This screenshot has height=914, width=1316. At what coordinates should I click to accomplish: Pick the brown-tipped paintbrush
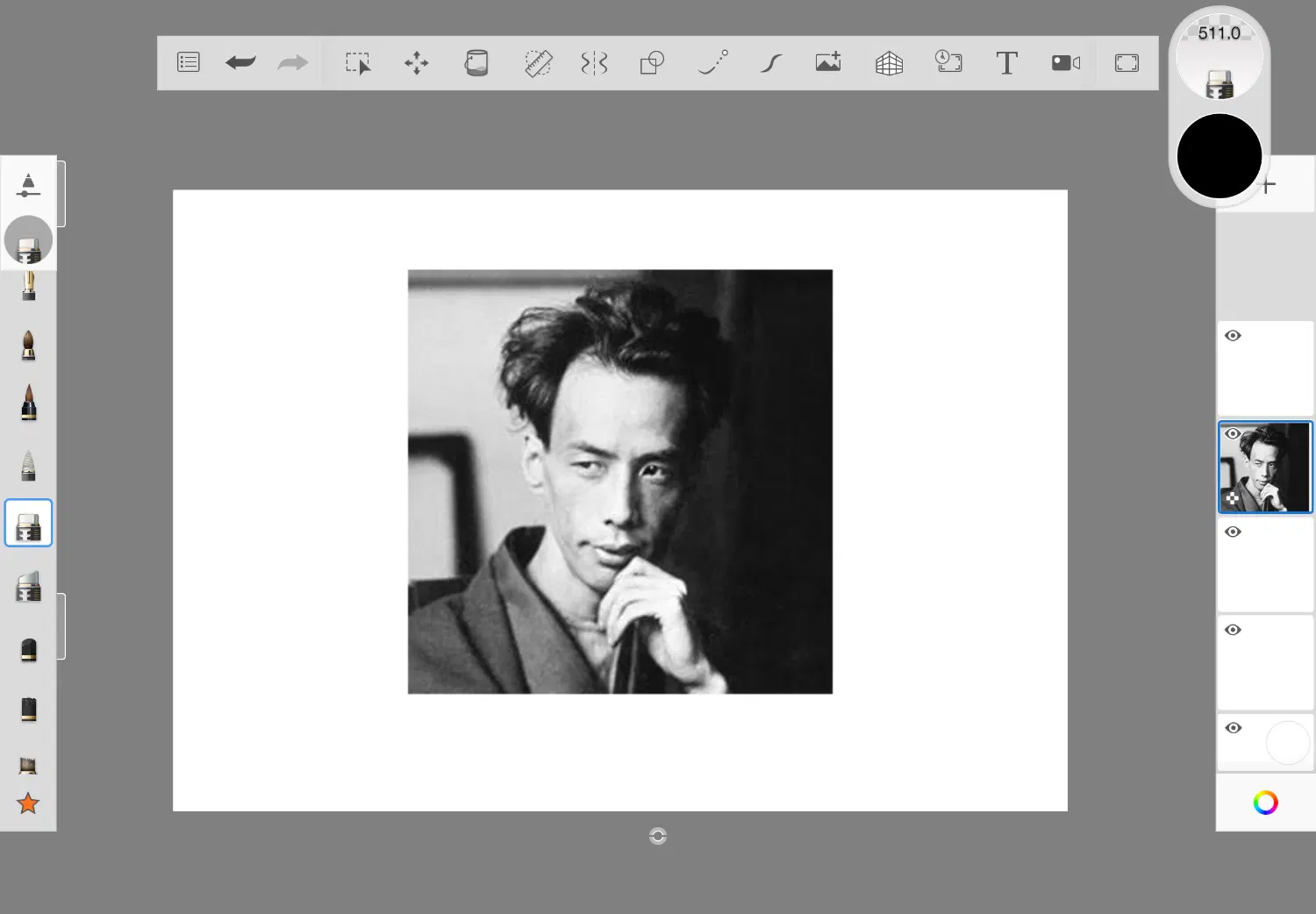tap(29, 346)
